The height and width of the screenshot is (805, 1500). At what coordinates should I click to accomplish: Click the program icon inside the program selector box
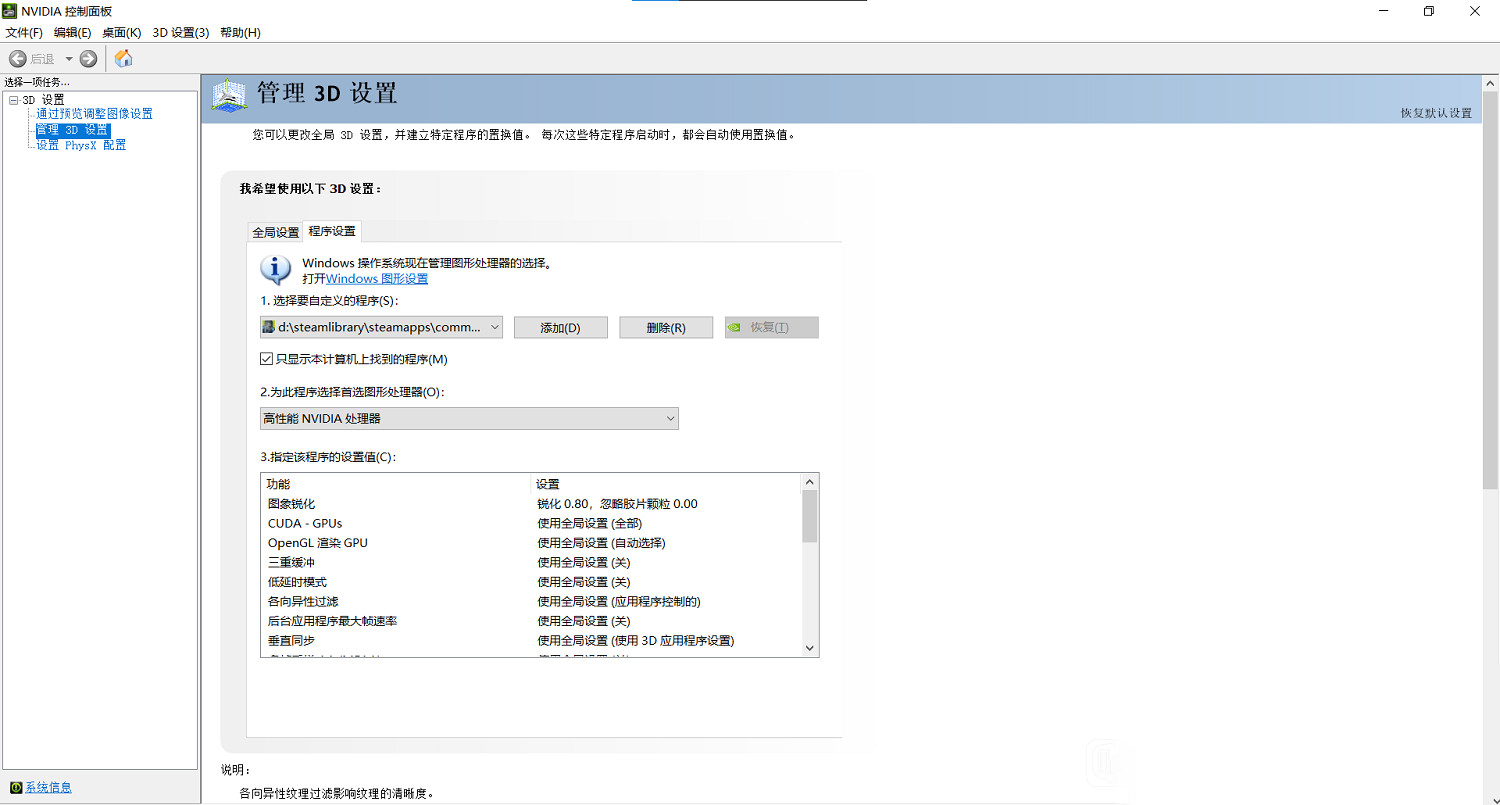click(268, 327)
